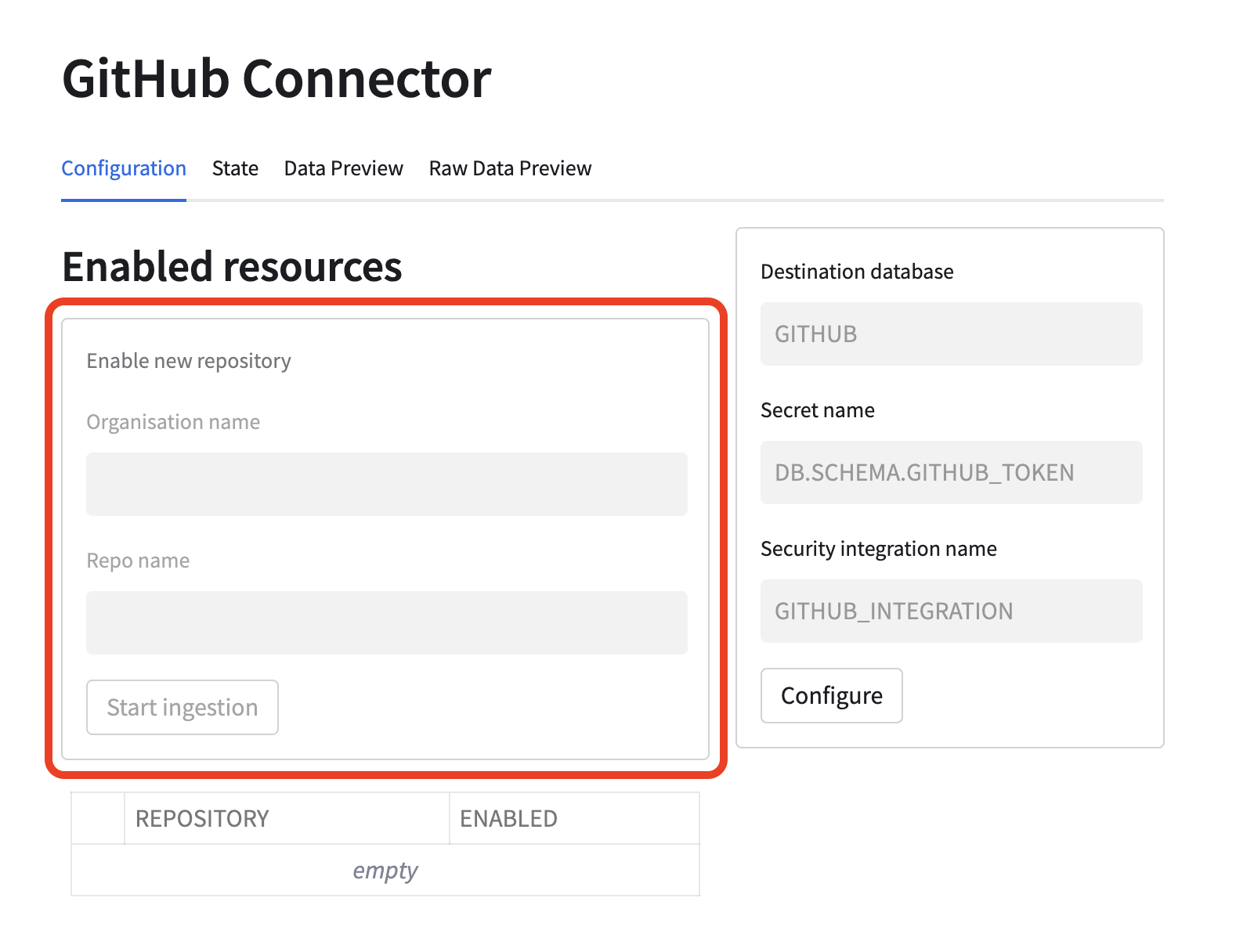
Task: Select the empty table row
Action: point(385,870)
